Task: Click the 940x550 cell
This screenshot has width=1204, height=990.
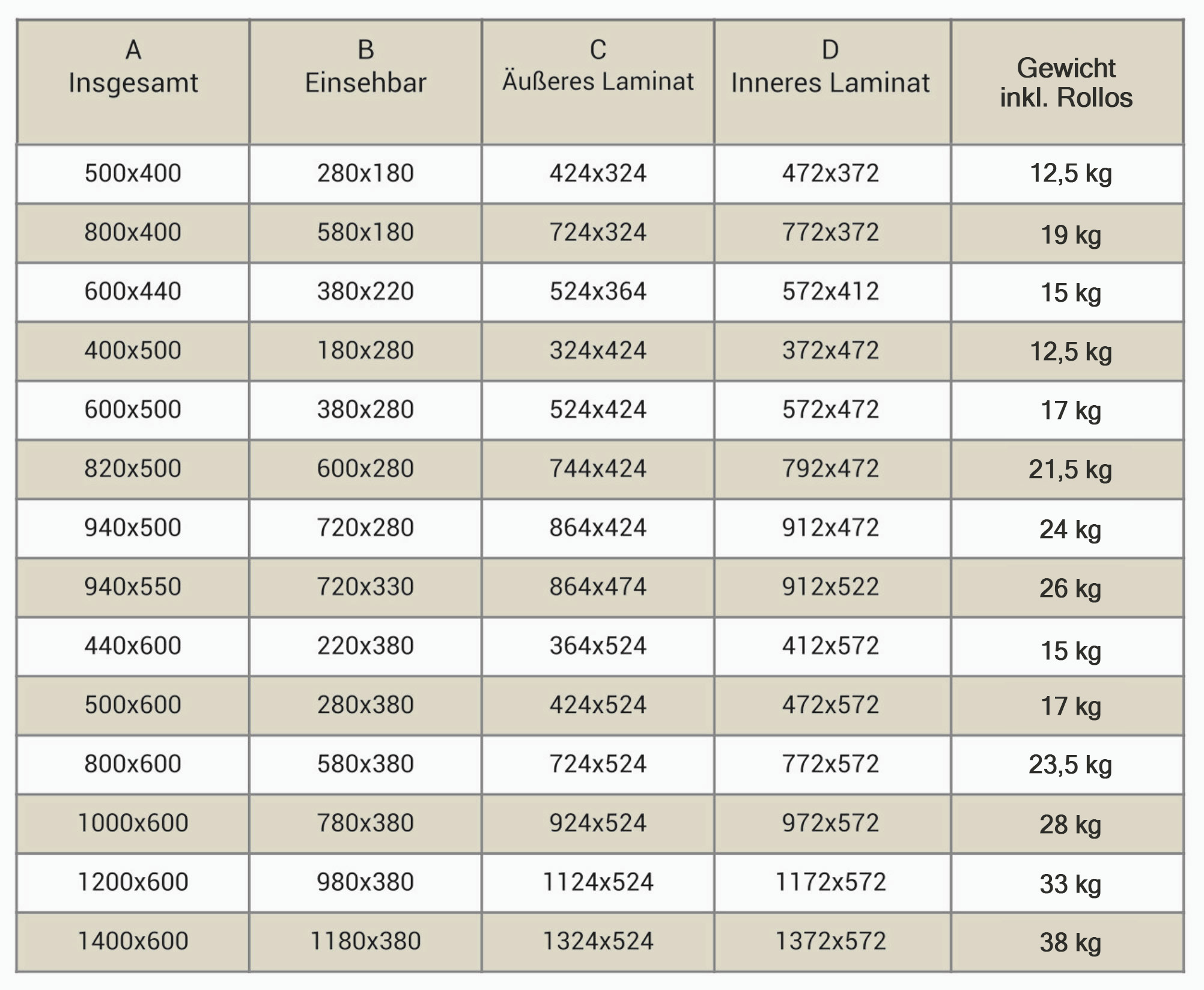Action: 133,587
